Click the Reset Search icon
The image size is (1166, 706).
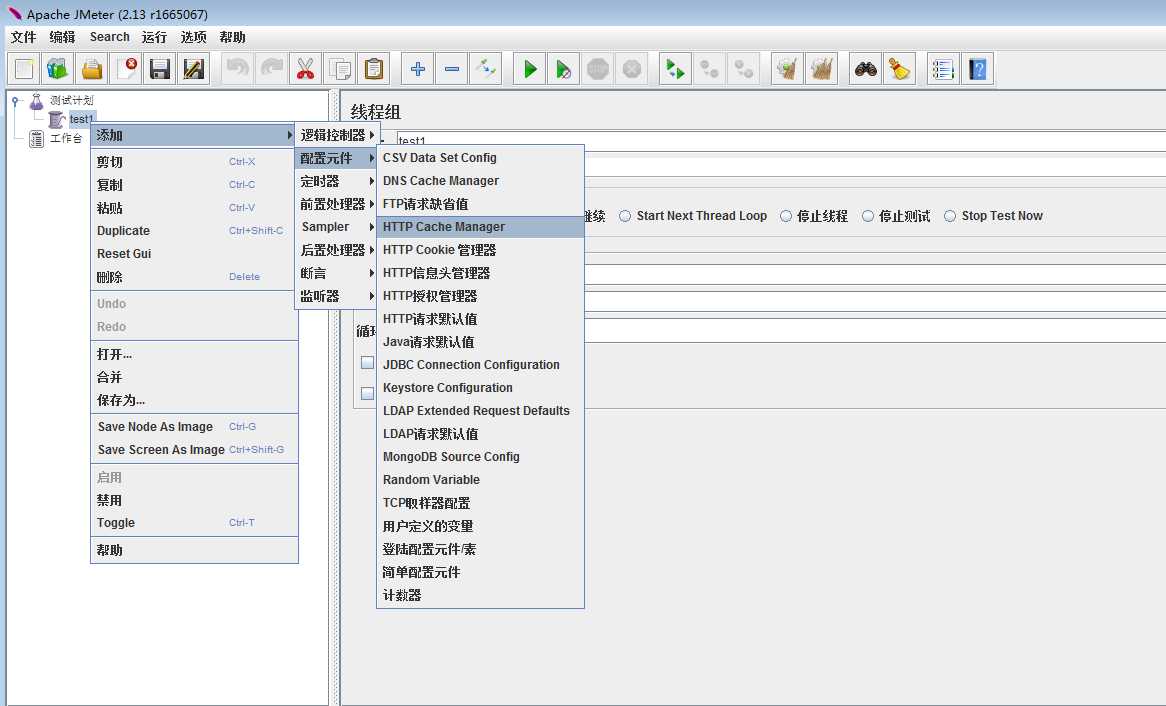click(x=899, y=69)
